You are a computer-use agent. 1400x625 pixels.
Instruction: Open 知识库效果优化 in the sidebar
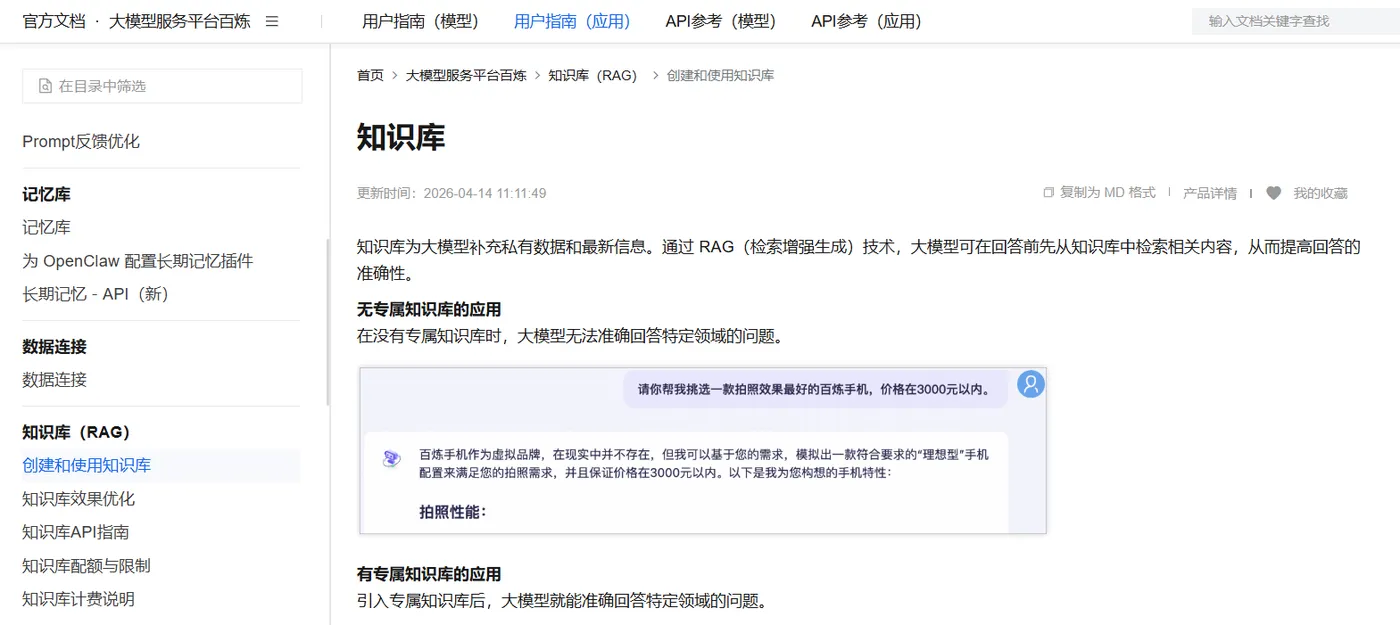78,499
